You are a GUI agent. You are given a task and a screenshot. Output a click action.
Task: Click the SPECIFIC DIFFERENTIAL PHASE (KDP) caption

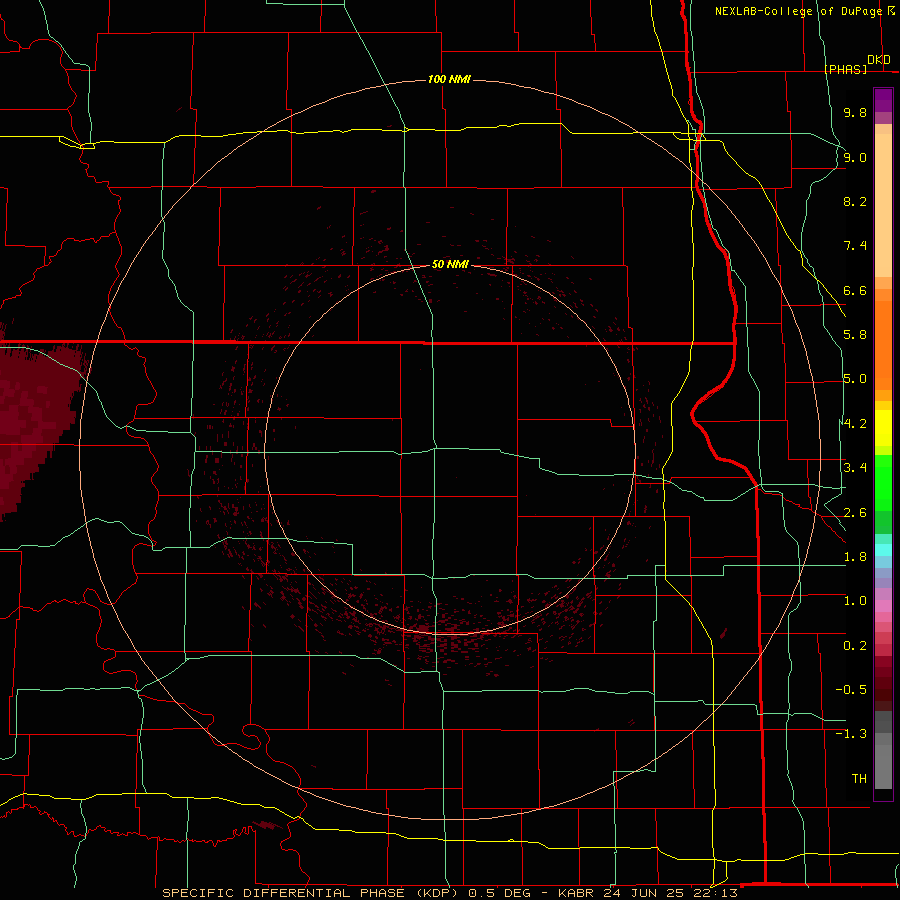[x=312, y=893]
